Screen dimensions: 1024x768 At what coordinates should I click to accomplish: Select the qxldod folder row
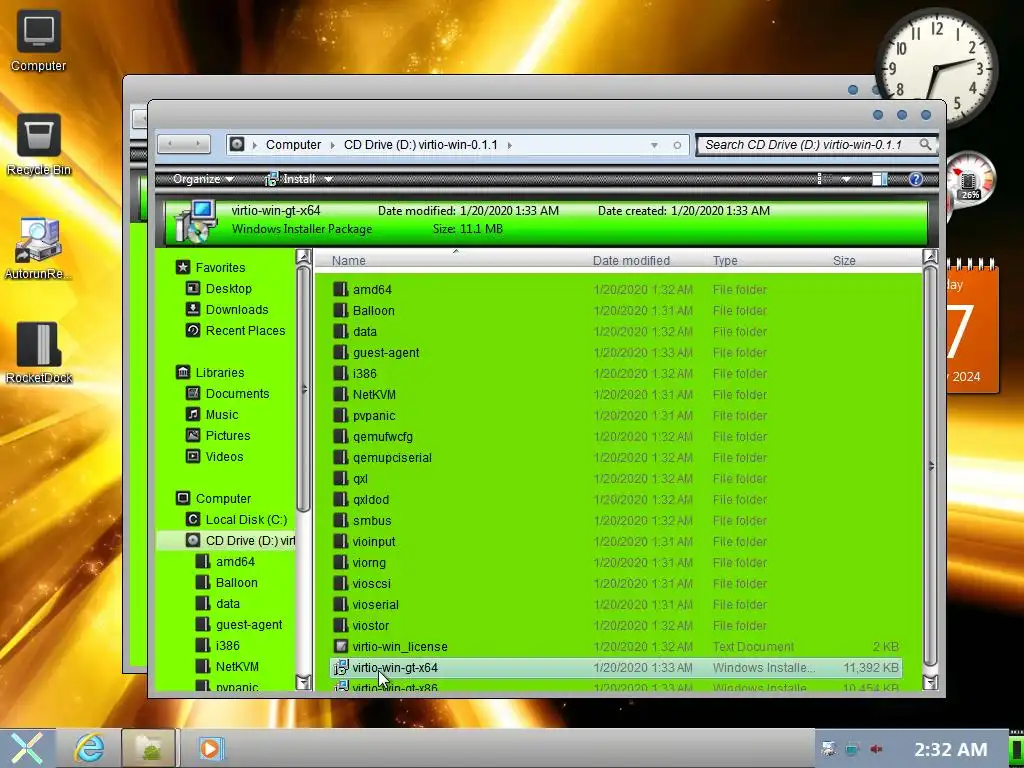pos(616,500)
